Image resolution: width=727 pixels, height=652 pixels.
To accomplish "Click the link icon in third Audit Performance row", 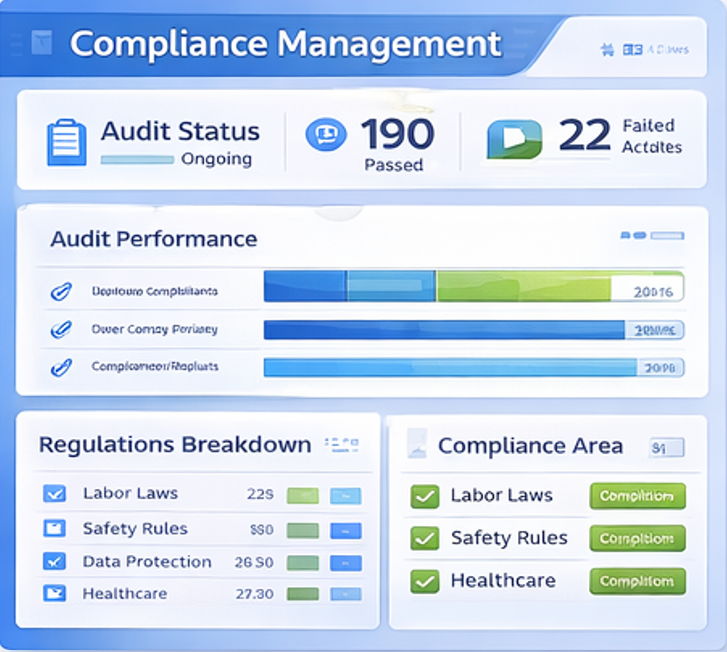I will coord(61,367).
